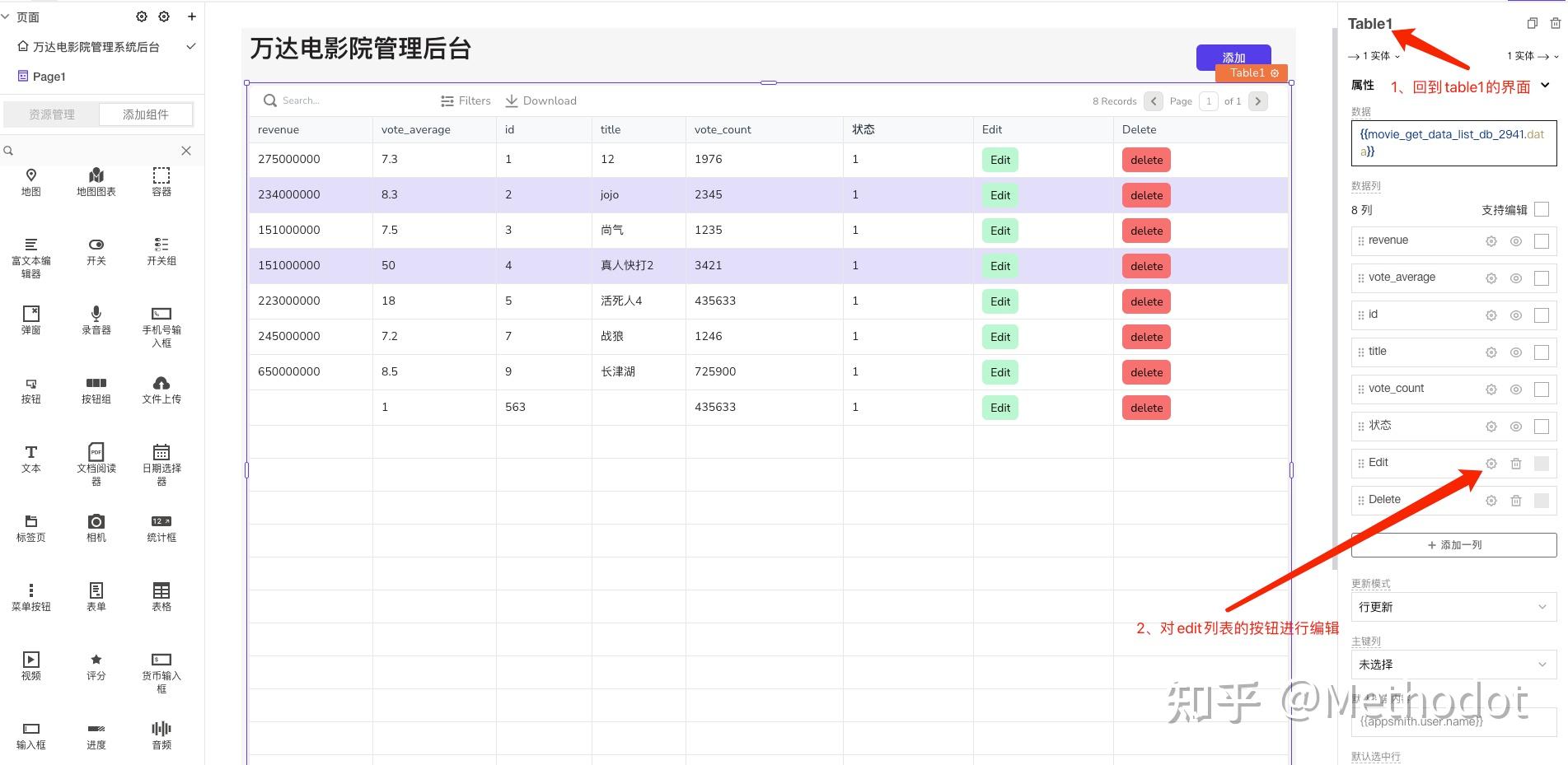The width and height of the screenshot is (1568, 765).
Task: Switch to the 添加组件 tab
Action: pos(146,114)
